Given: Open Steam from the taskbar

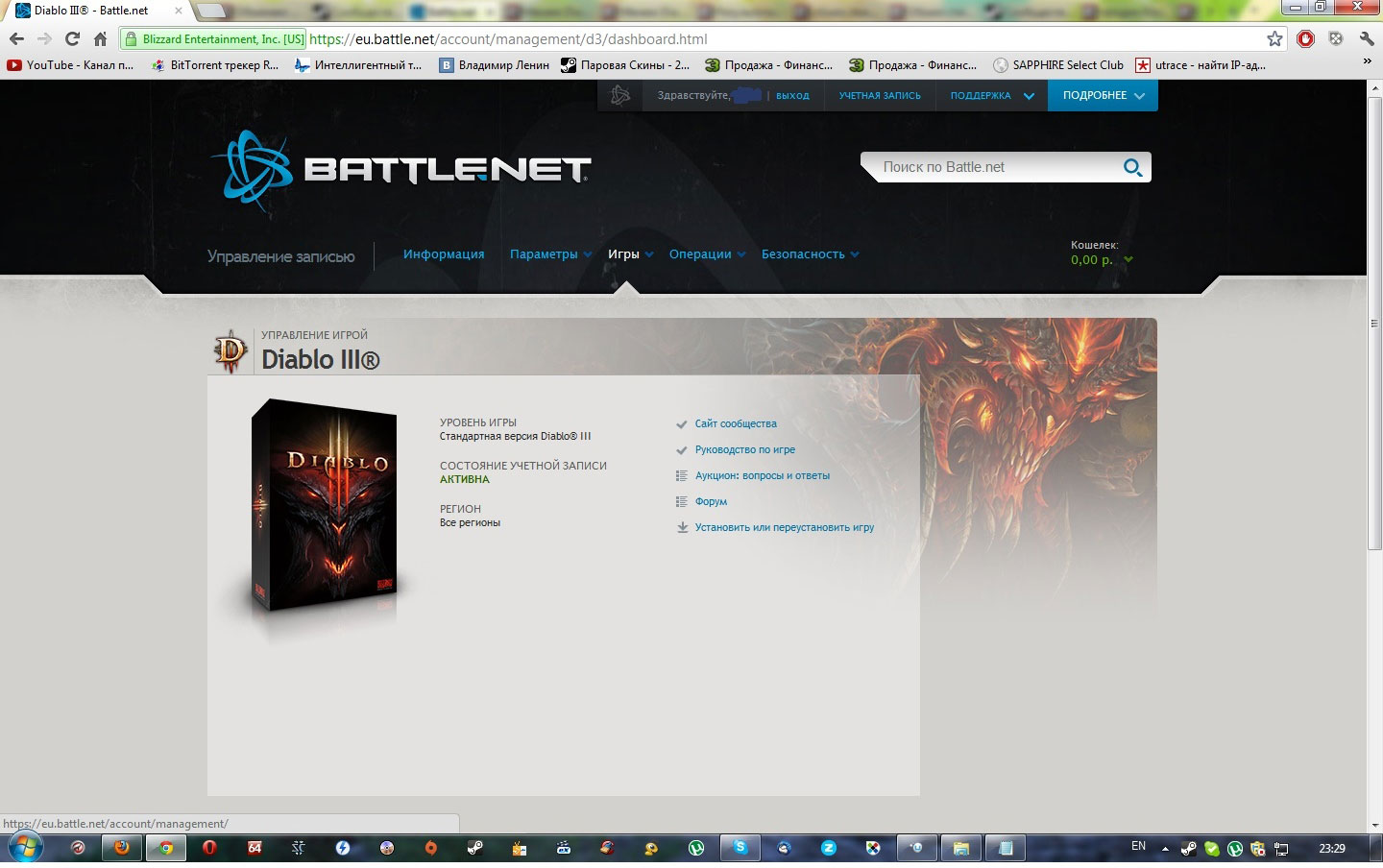Looking at the screenshot, I should (x=474, y=848).
